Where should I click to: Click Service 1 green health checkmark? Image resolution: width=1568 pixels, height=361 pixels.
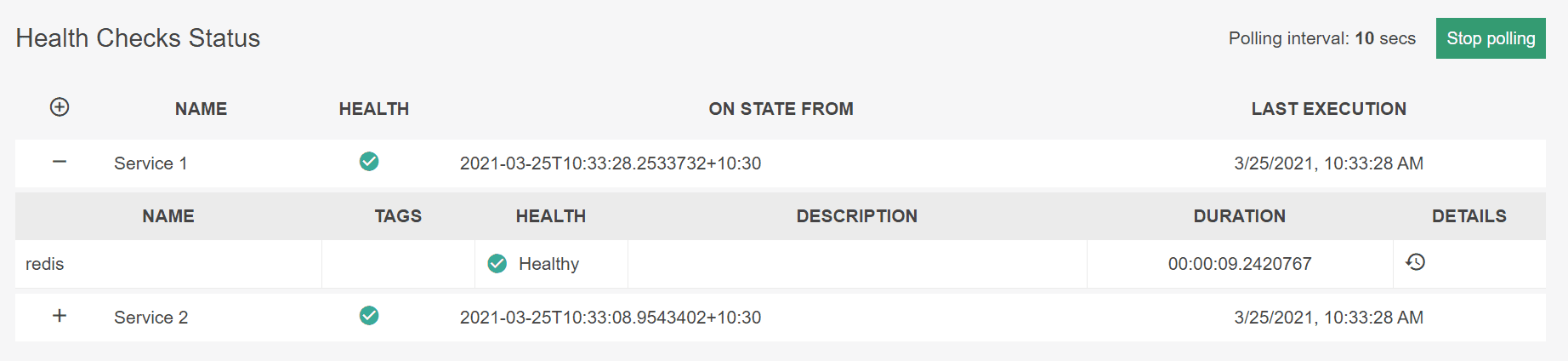(x=369, y=162)
